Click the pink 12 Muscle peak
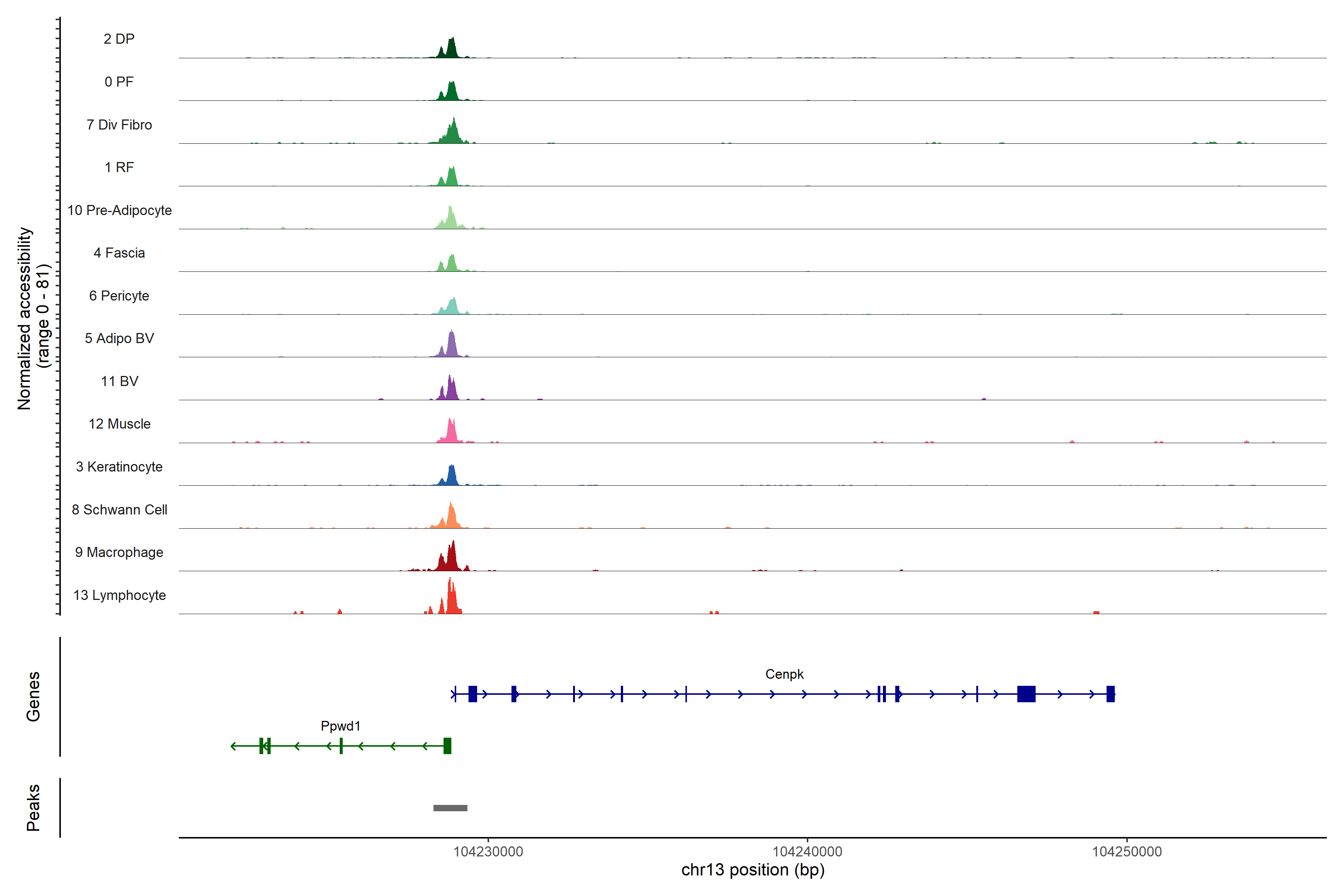1344x896 pixels. pos(451,433)
